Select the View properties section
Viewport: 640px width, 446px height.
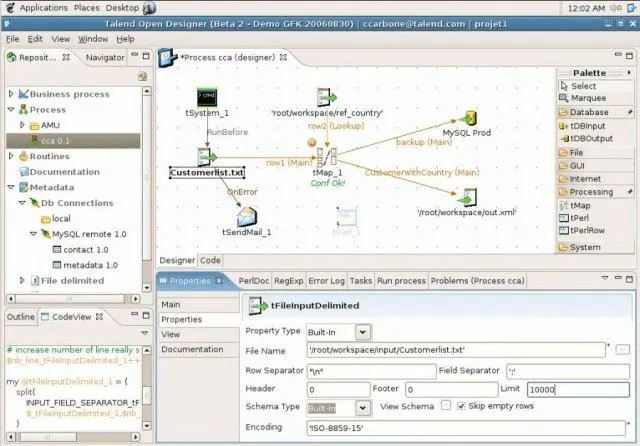[x=199, y=334]
